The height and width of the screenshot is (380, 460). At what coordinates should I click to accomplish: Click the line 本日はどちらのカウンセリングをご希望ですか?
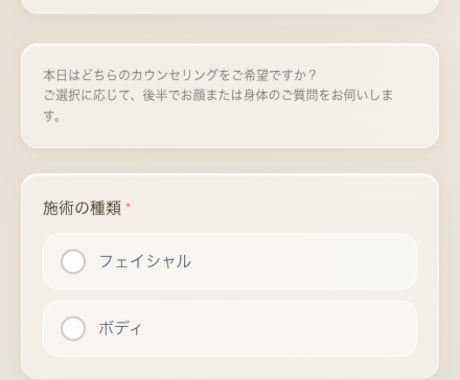tap(180, 75)
